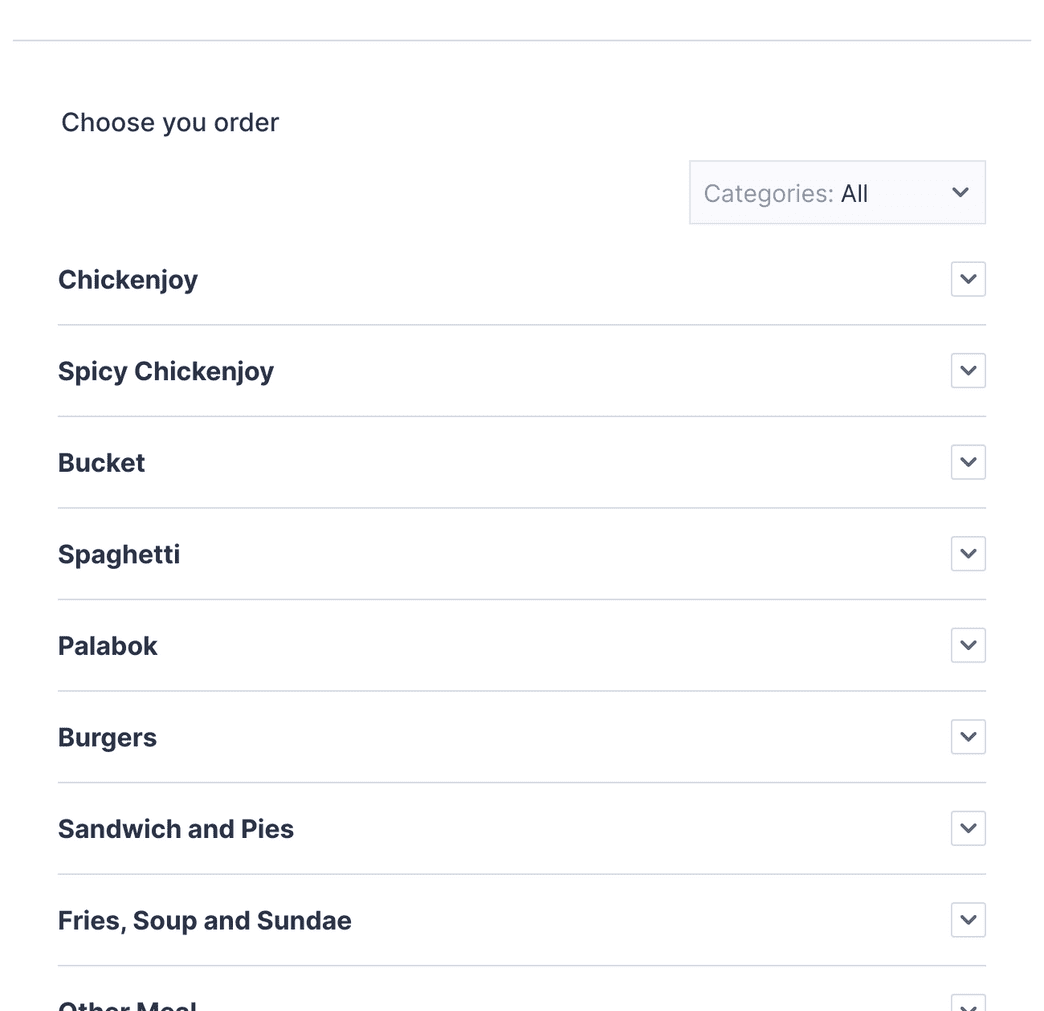Open the Sandwich and Pies chevron
The image size is (1044, 1011).
967,828
